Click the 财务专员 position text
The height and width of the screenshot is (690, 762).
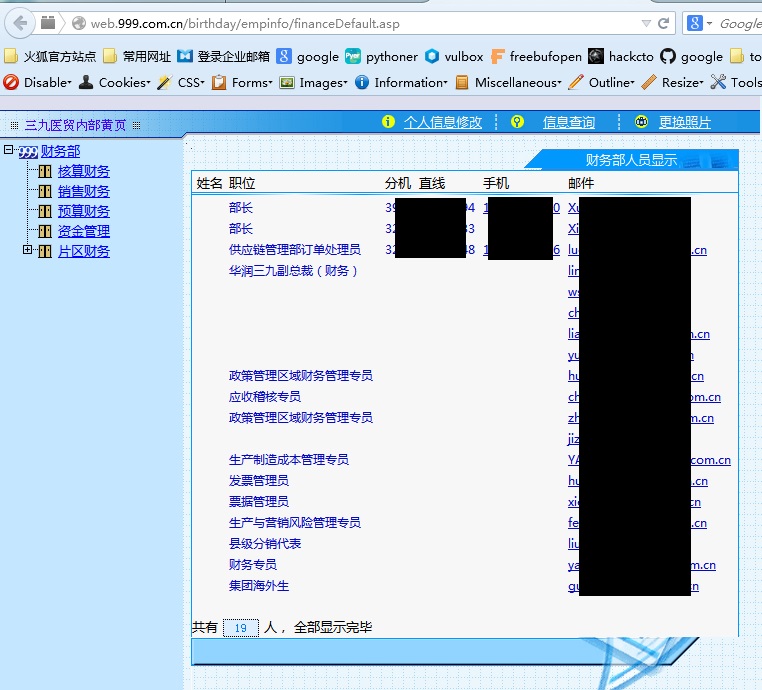coord(253,565)
